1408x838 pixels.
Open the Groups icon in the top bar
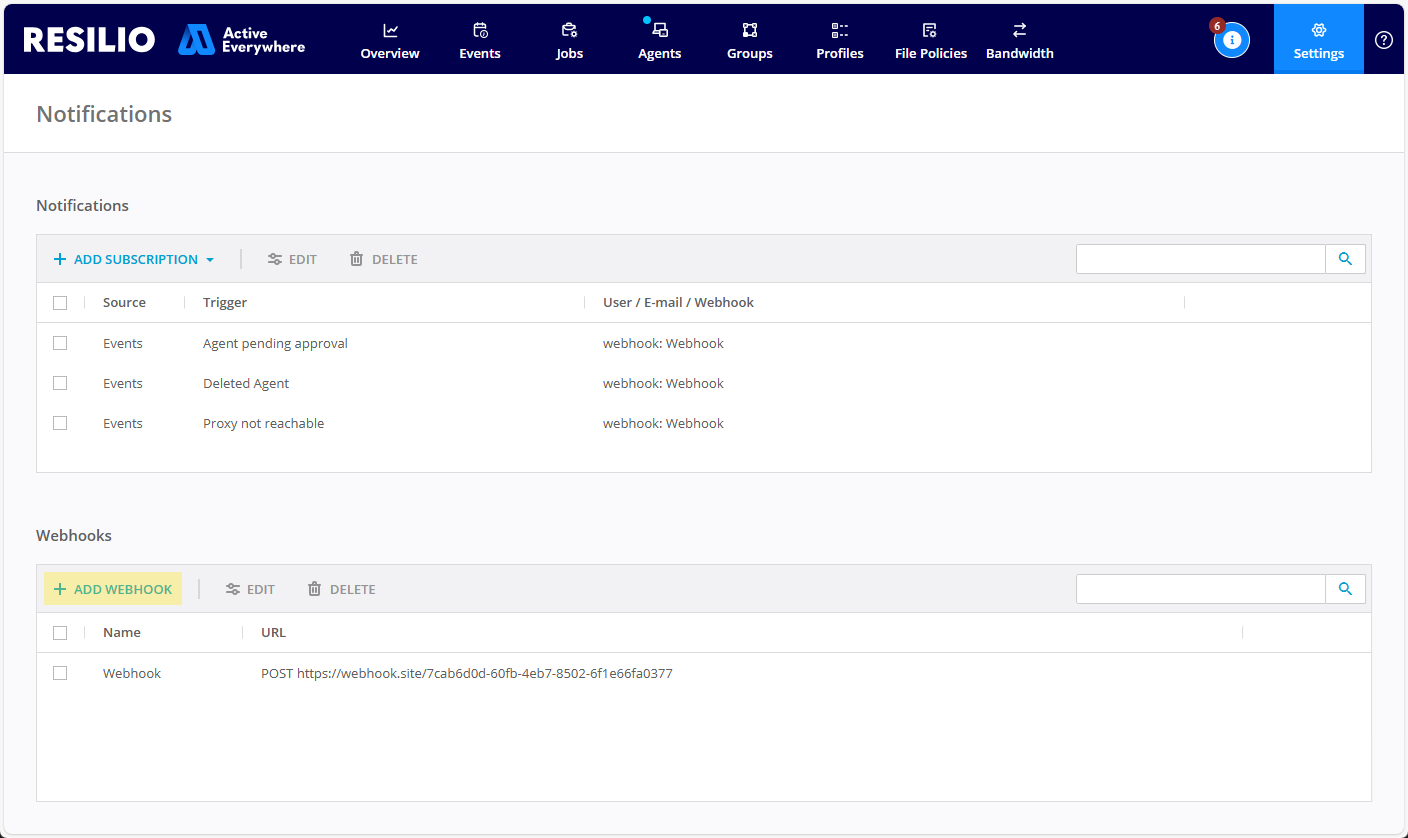pyautogui.click(x=749, y=31)
